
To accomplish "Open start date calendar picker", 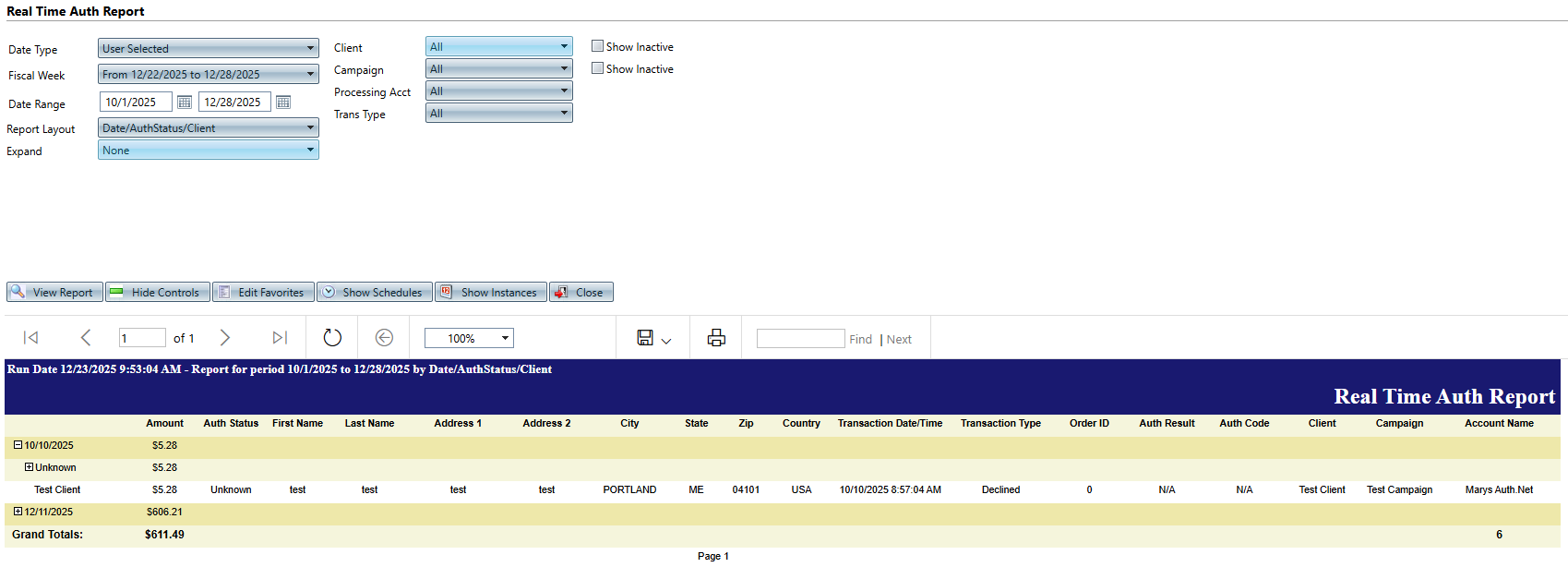I will pyautogui.click(x=185, y=103).
